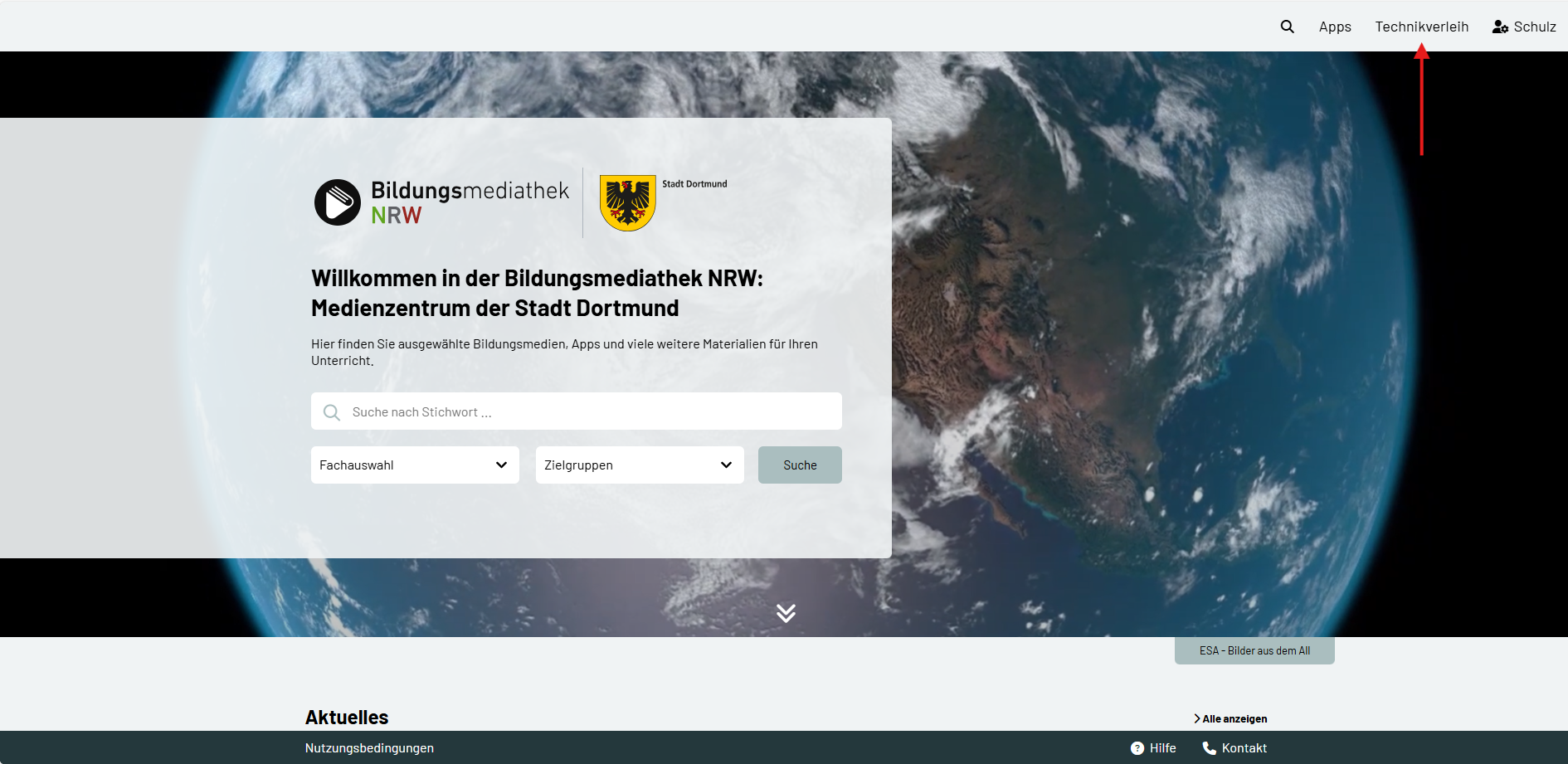The width and height of the screenshot is (1568, 764).
Task: Click the Suche button
Action: pos(800,465)
